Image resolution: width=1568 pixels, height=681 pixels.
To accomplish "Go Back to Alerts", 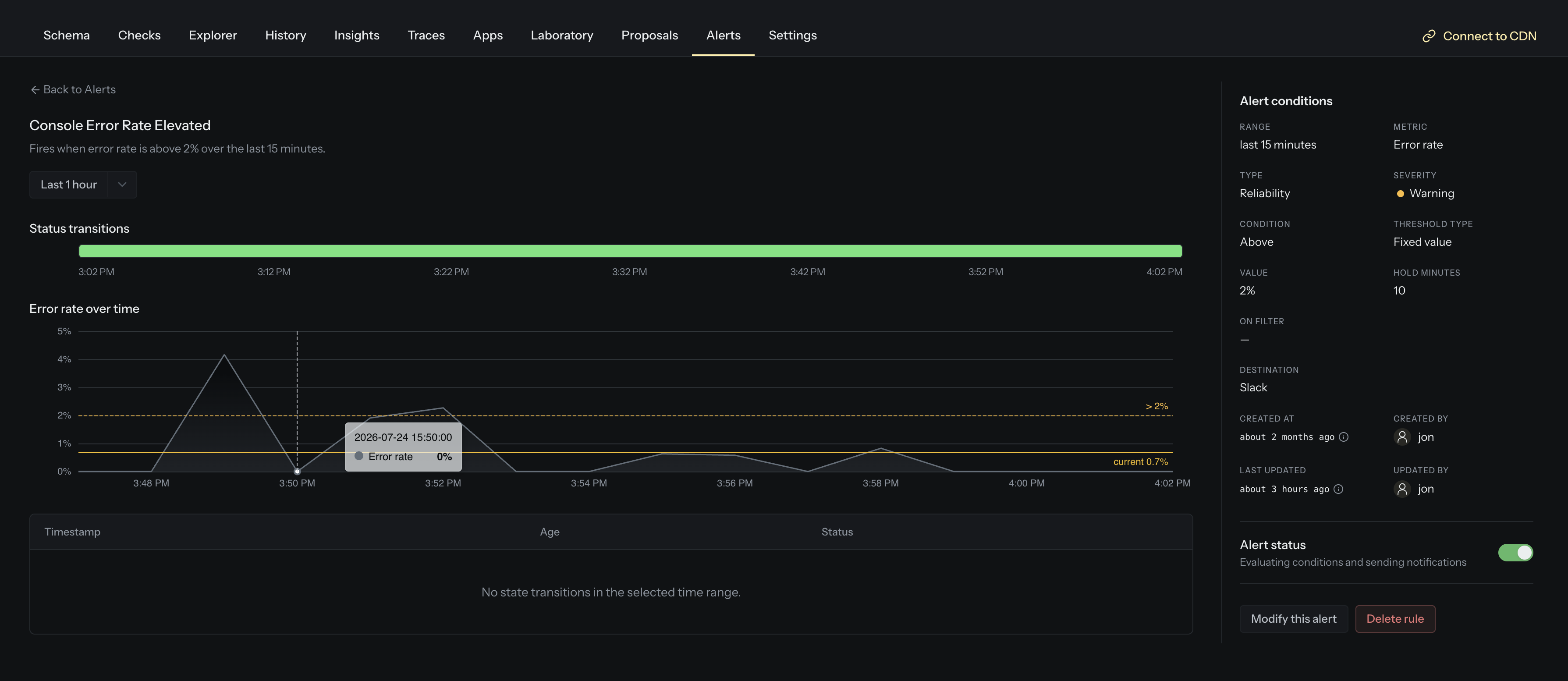I will [x=73, y=89].
